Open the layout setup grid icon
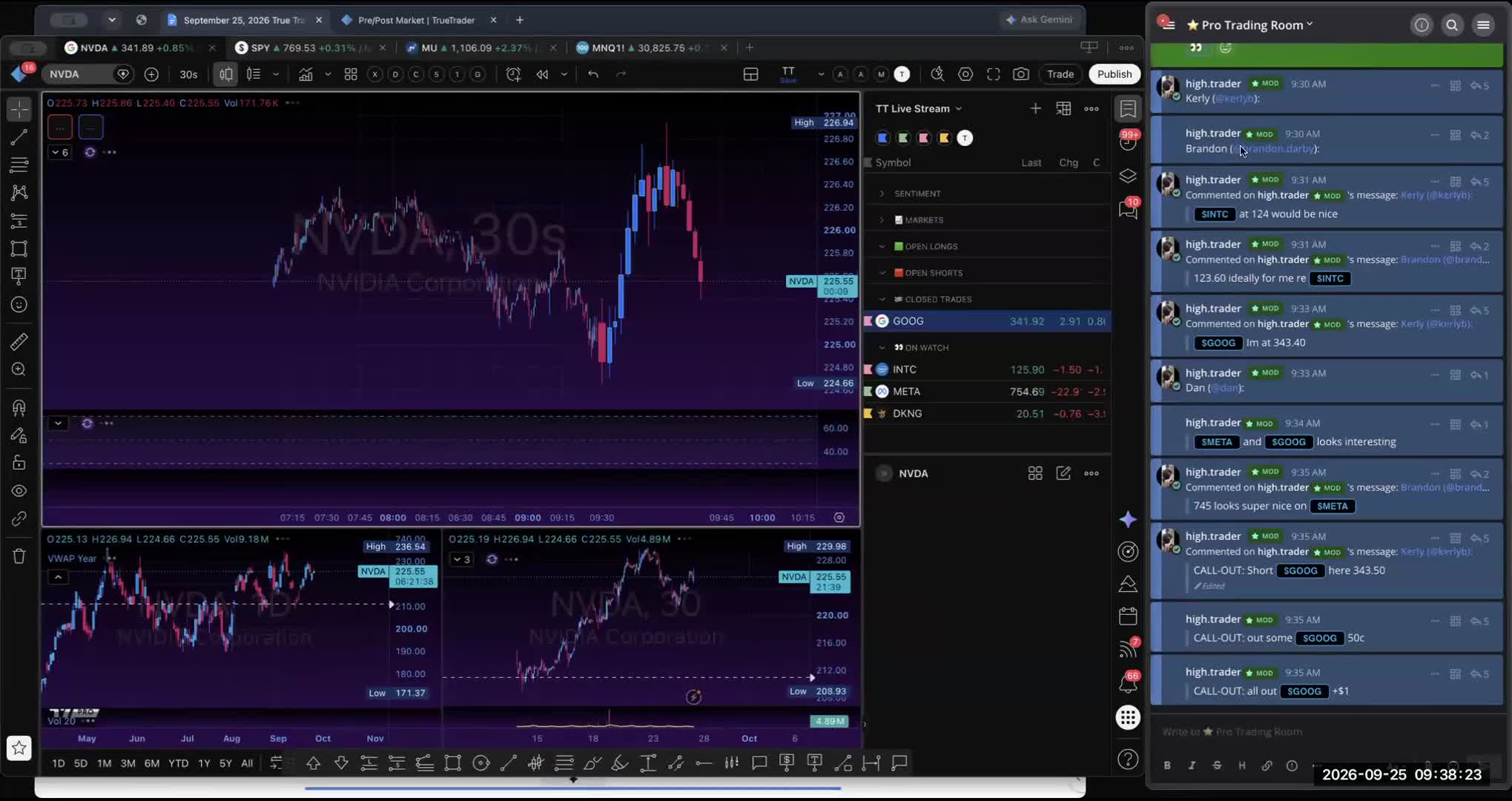This screenshot has width=1512, height=801. (x=750, y=74)
